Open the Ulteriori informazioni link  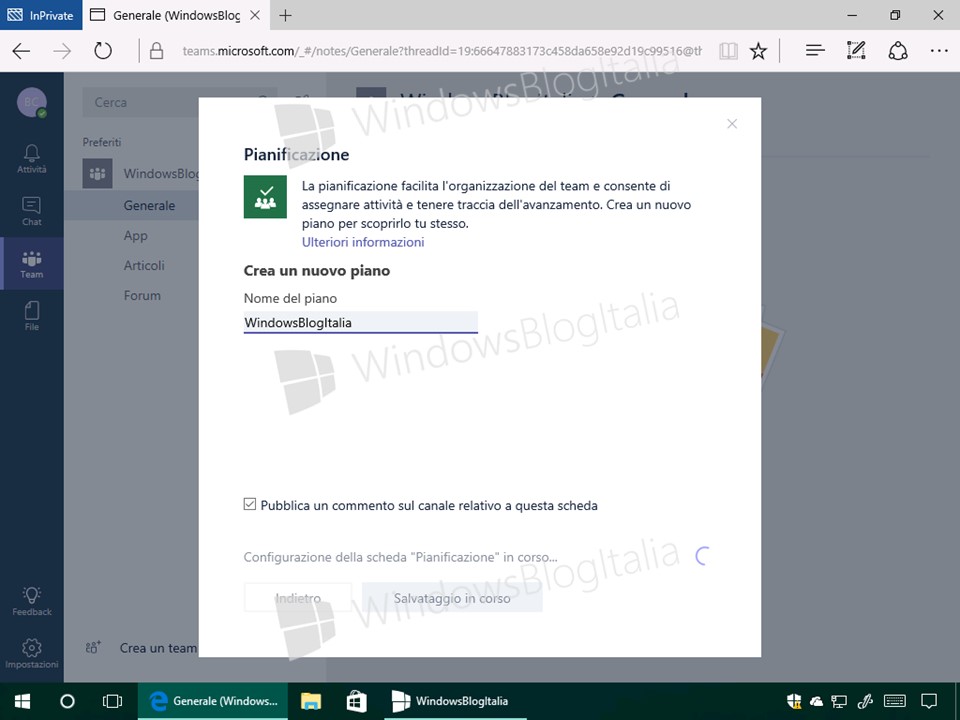(363, 242)
